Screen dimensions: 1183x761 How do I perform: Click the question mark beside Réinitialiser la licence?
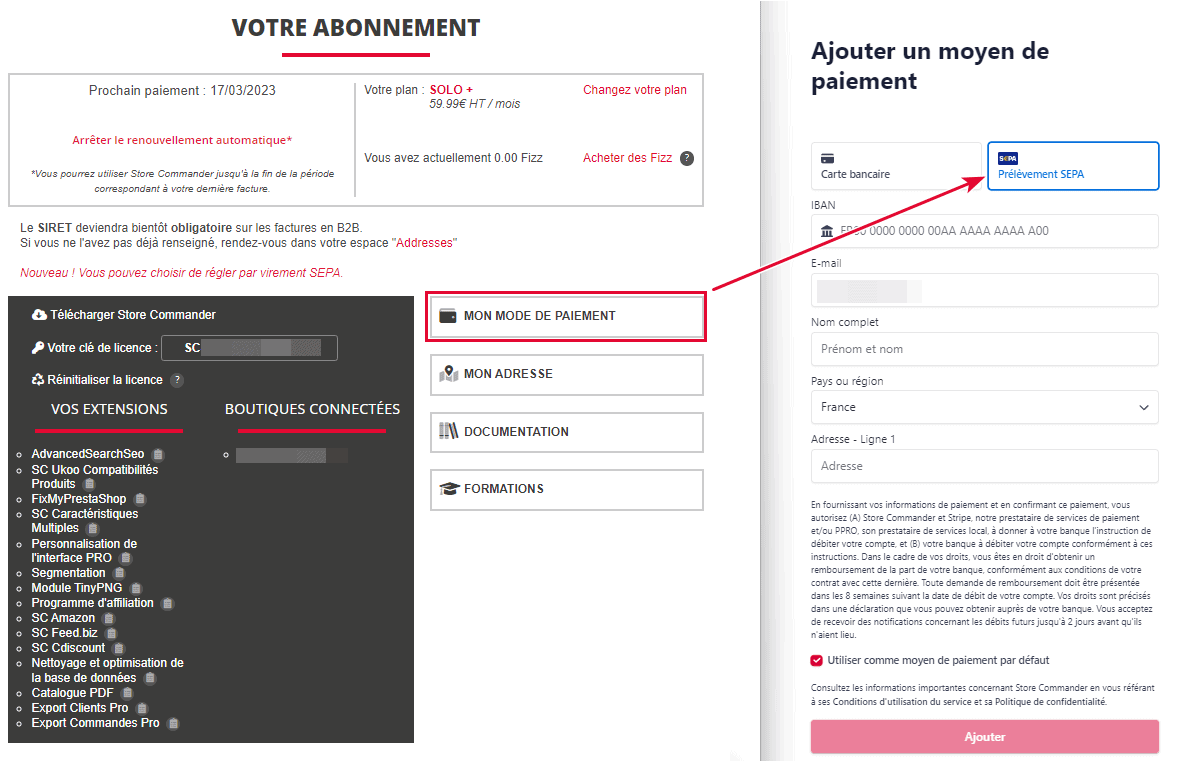[177, 380]
